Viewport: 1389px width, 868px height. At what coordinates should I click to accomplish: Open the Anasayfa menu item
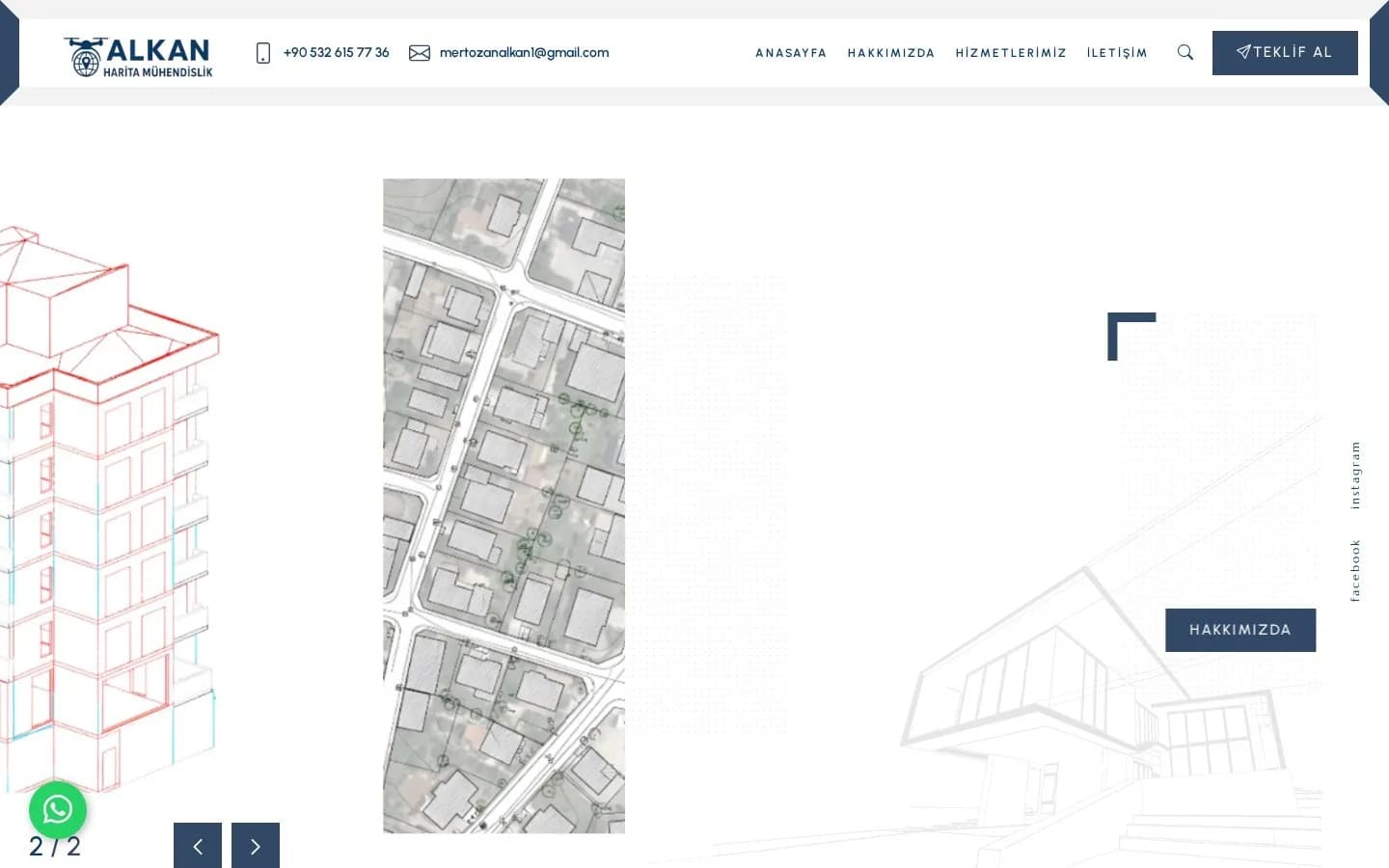tap(791, 53)
